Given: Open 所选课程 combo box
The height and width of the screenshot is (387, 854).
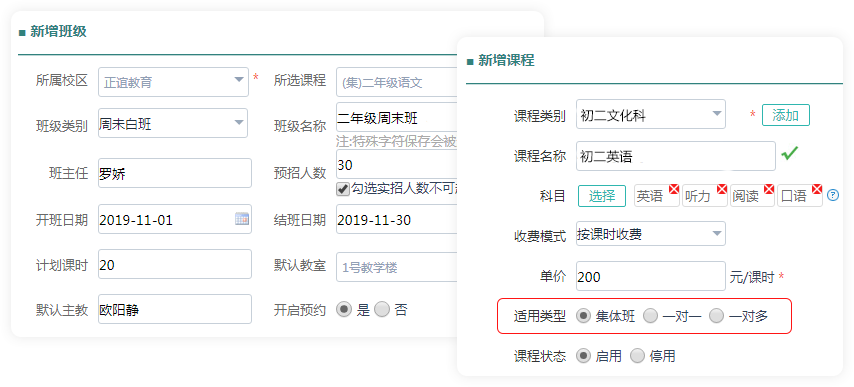Looking at the screenshot, I should (396, 82).
